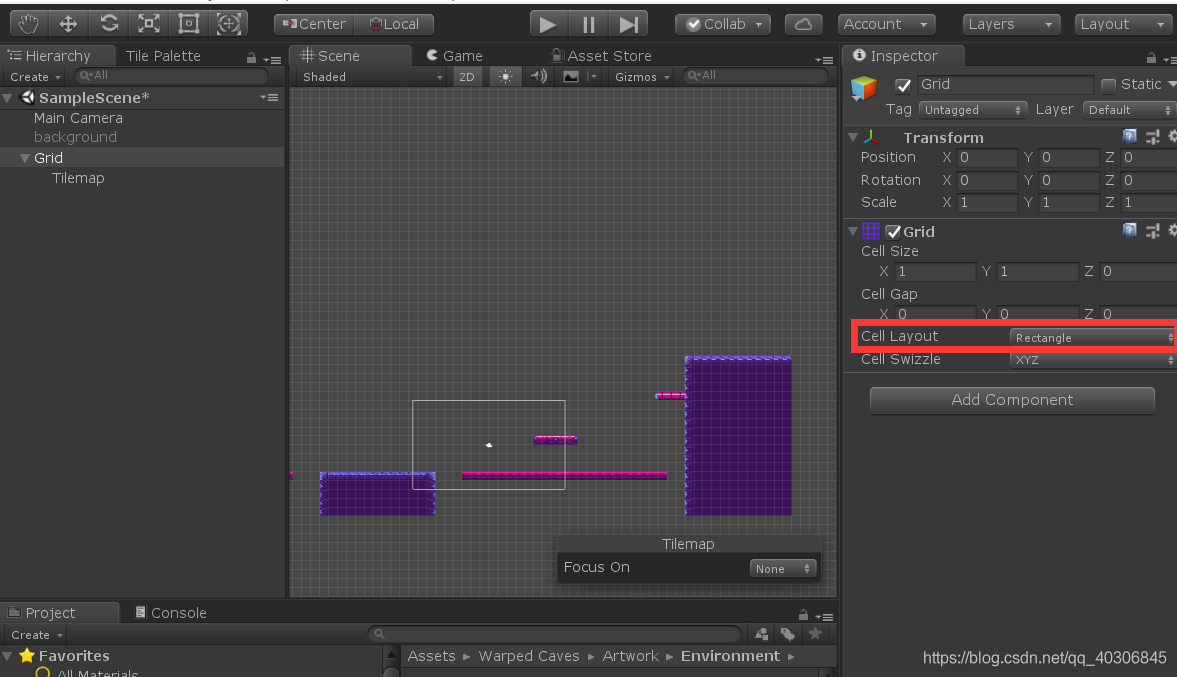Viewport: 1177px width, 677px height.
Task: Open the Layers dropdown
Action: click(x=1011, y=24)
